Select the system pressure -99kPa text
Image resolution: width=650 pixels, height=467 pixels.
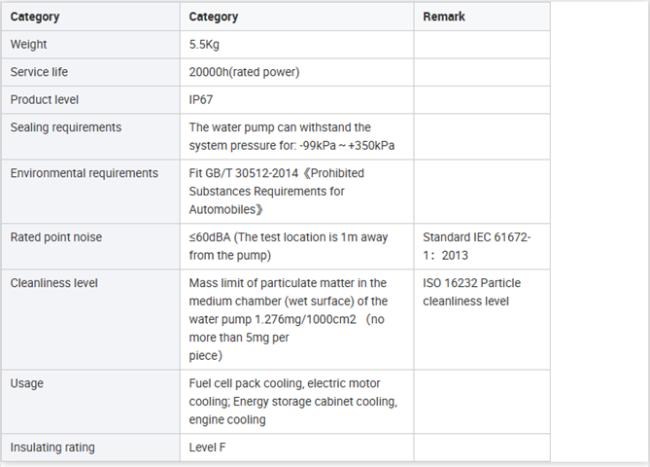tap(292, 145)
